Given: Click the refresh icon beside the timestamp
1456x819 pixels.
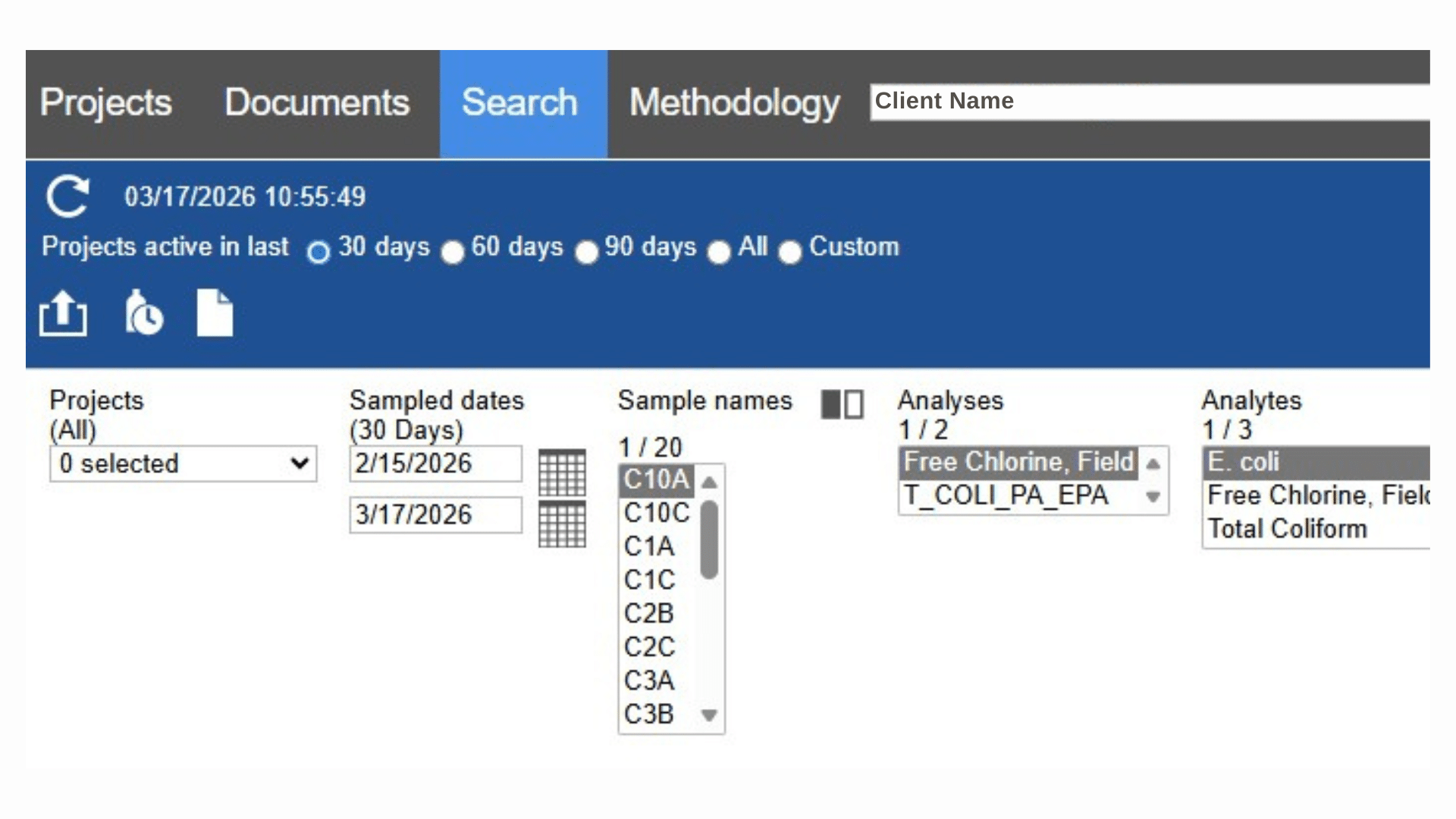Looking at the screenshot, I should pos(67,196).
